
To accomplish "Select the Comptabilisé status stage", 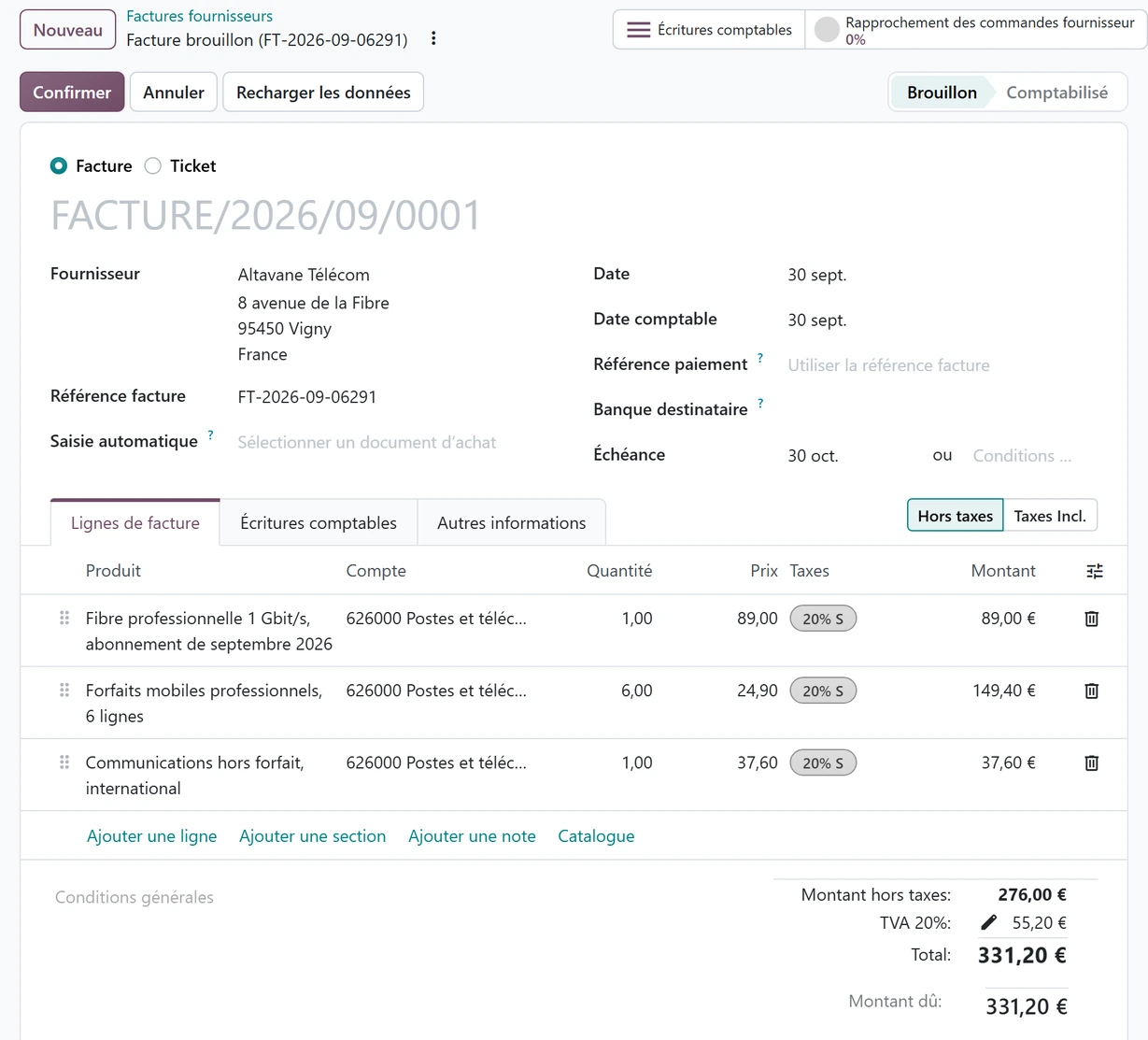I will coord(1057,93).
